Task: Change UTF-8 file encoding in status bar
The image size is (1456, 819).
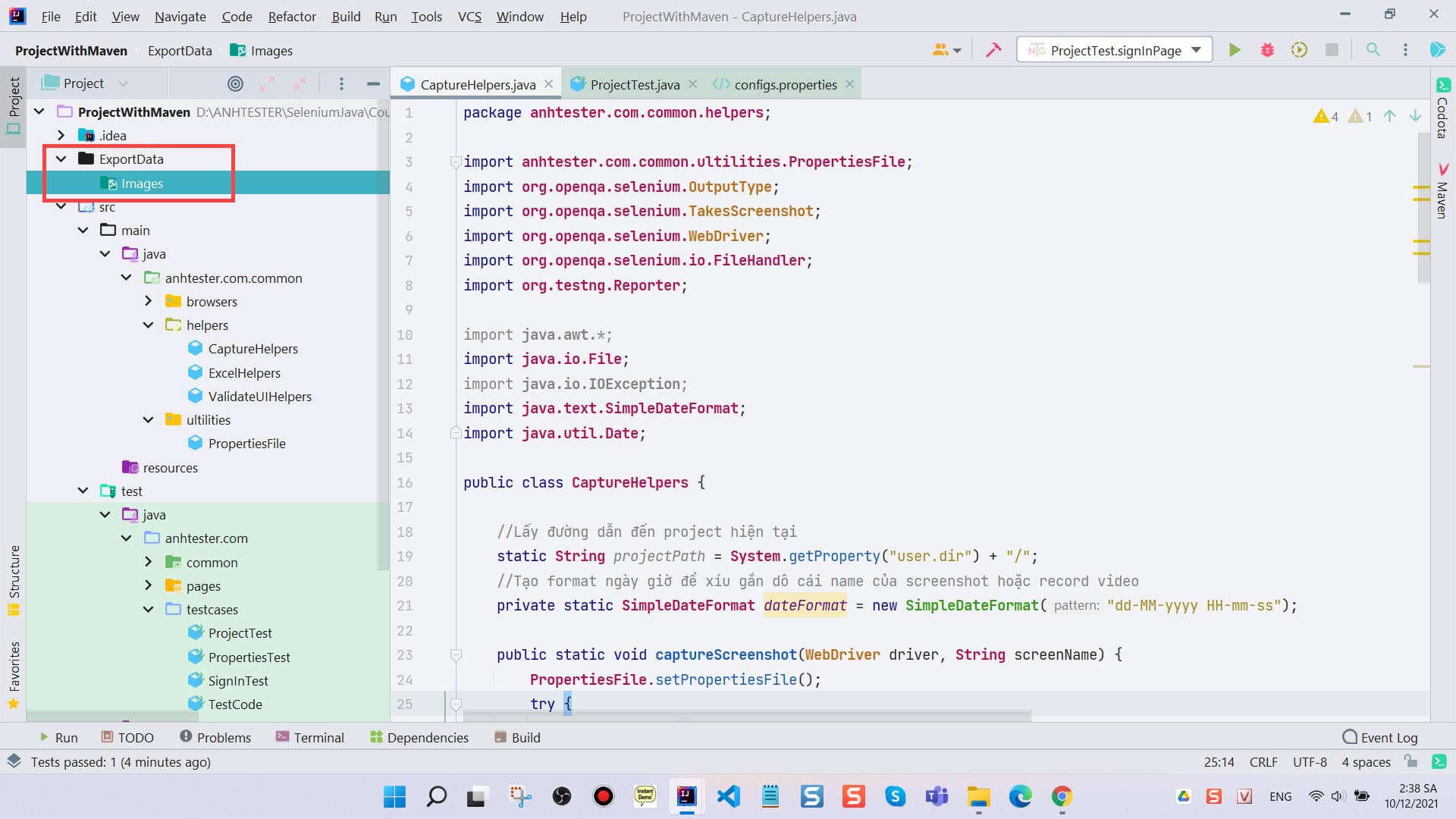Action: [x=1310, y=762]
